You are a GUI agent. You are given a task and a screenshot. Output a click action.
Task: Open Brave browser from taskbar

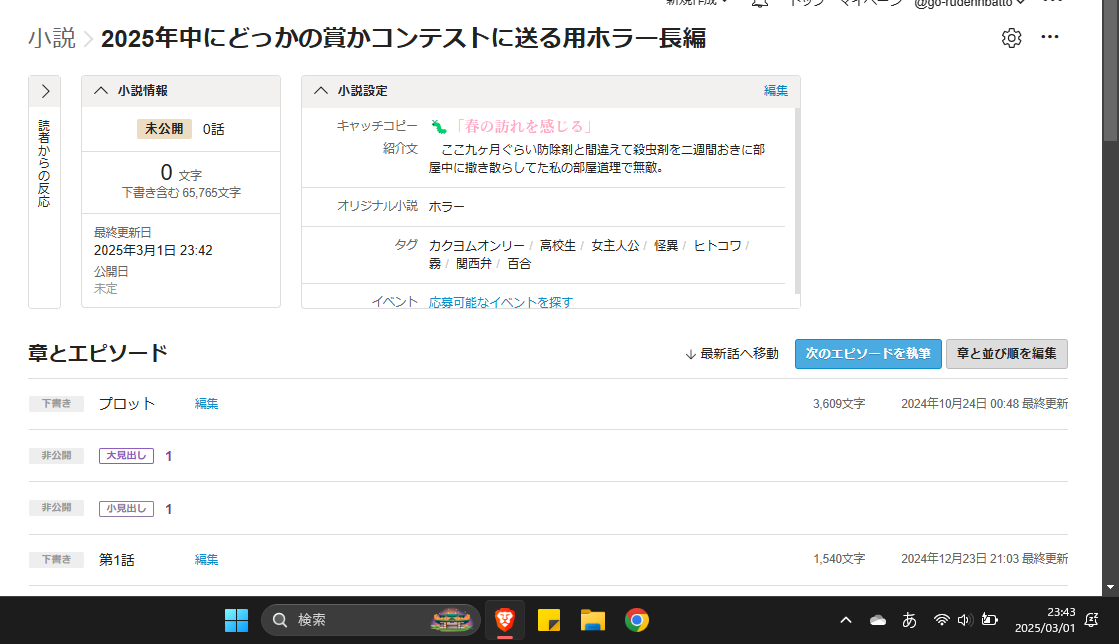coord(505,620)
